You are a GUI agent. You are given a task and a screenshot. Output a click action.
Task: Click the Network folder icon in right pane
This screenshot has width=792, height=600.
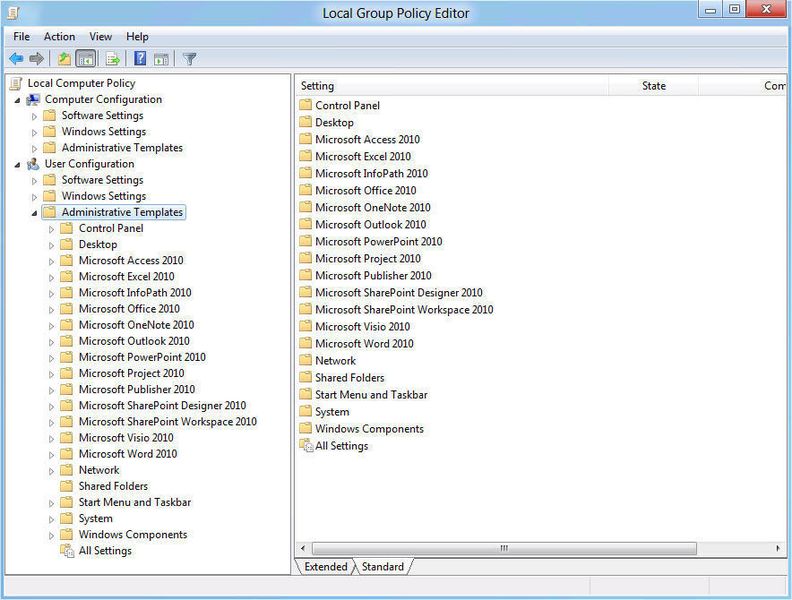click(x=306, y=361)
